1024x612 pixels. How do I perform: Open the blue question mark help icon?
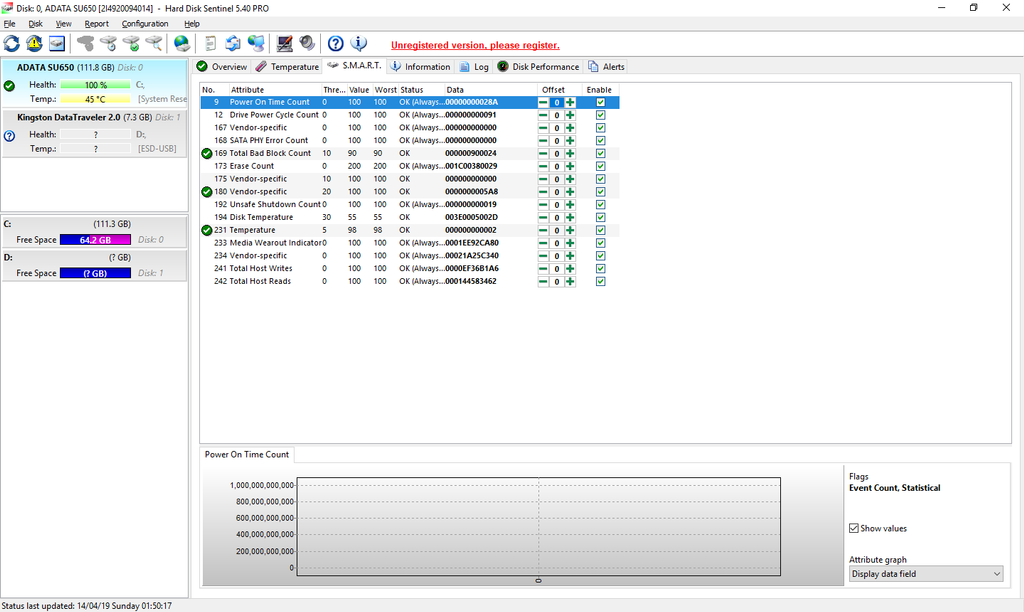(336, 43)
